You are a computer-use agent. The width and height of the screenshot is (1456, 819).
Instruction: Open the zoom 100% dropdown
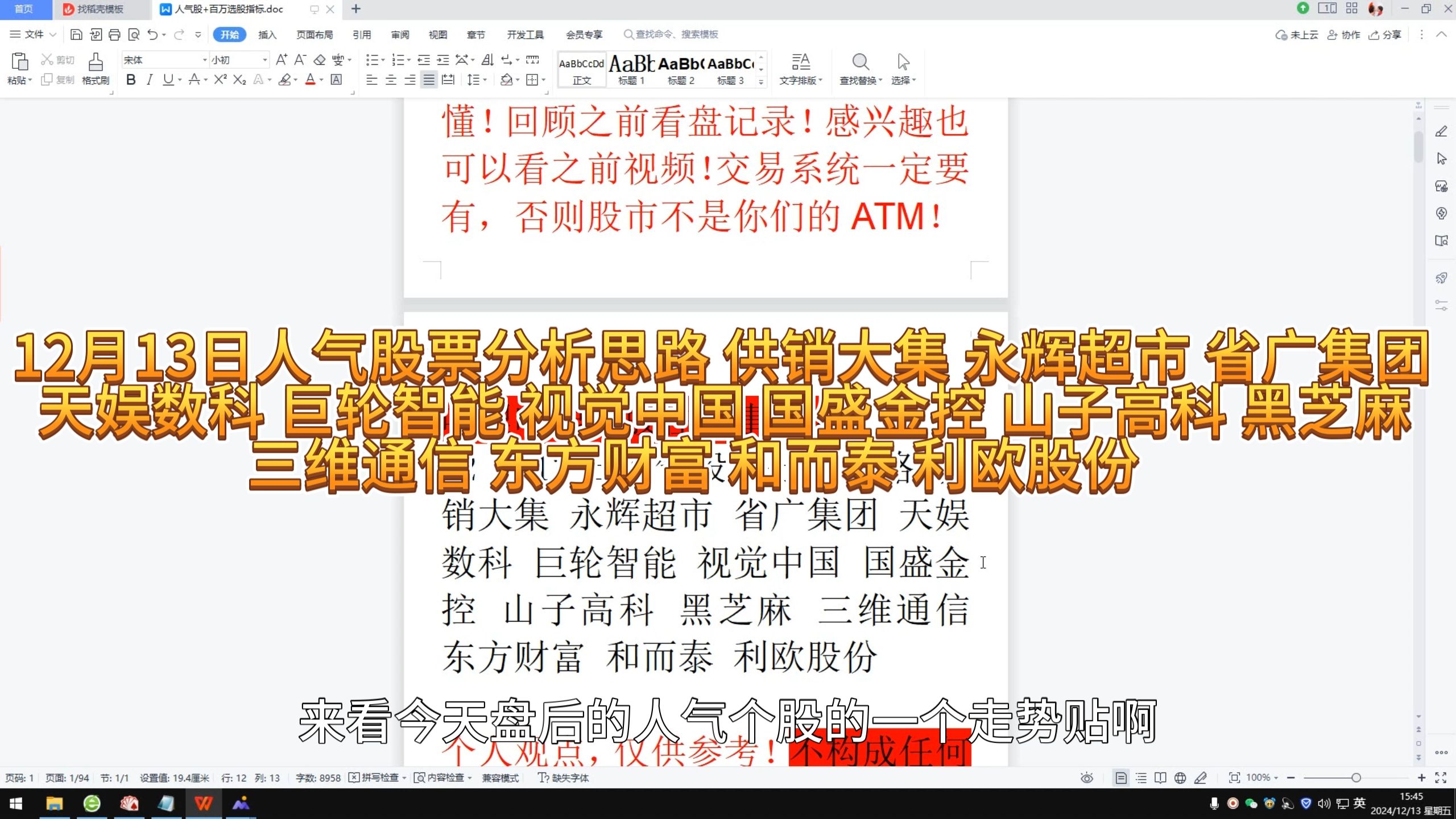pos(1262,777)
